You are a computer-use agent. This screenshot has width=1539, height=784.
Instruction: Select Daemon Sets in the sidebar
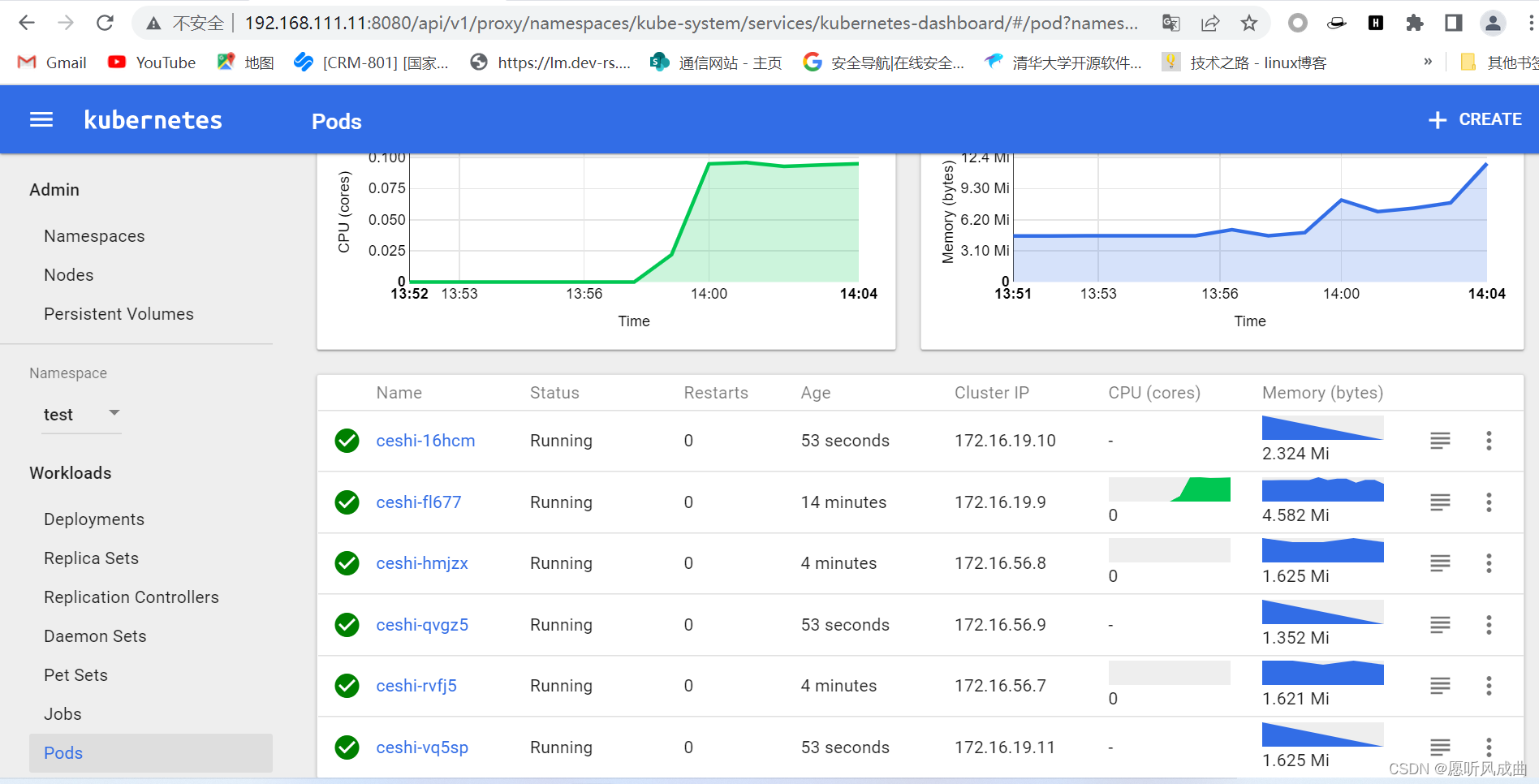coord(95,636)
